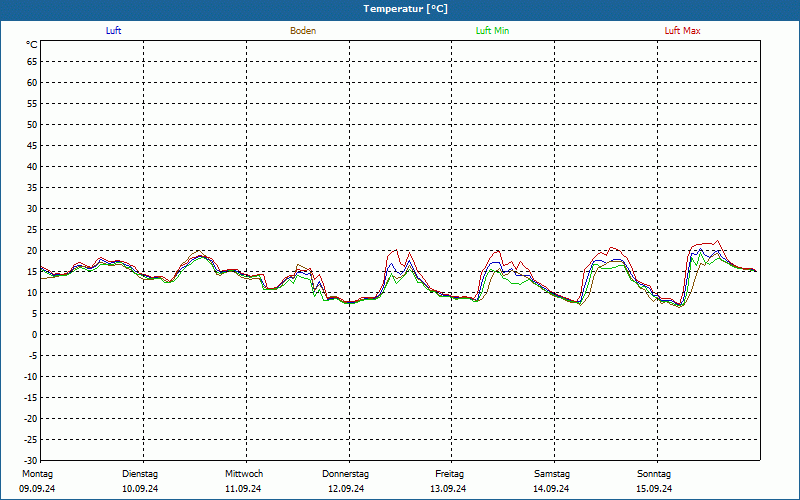Click the Sonntag day label
The width and height of the screenshot is (800, 500).
pyautogui.click(x=654, y=474)
